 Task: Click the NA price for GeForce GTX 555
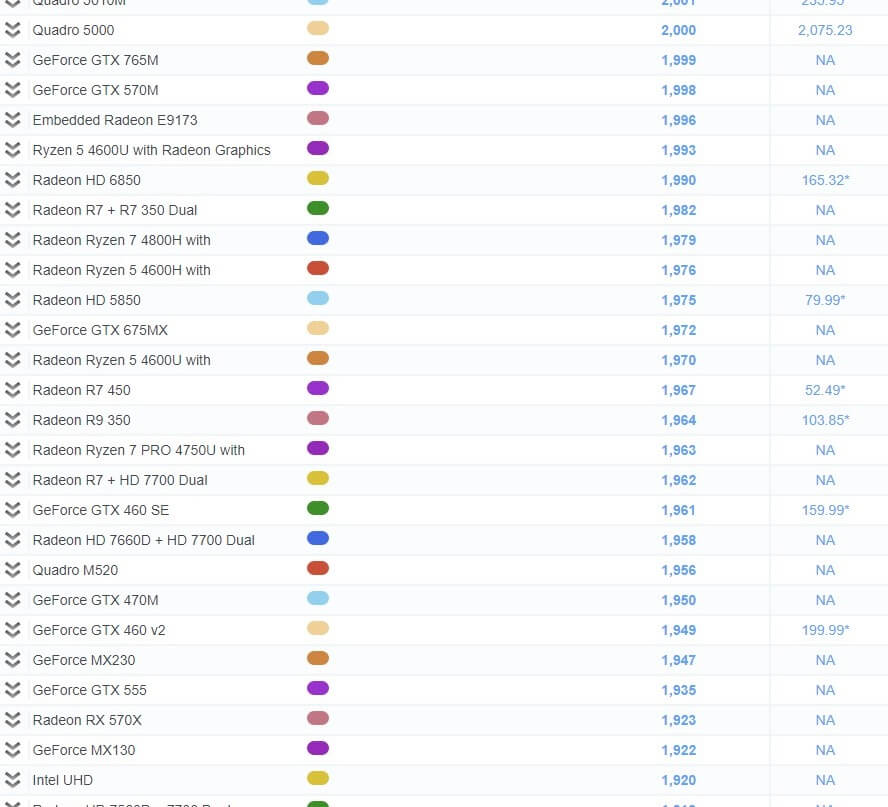tap(825, 691)
